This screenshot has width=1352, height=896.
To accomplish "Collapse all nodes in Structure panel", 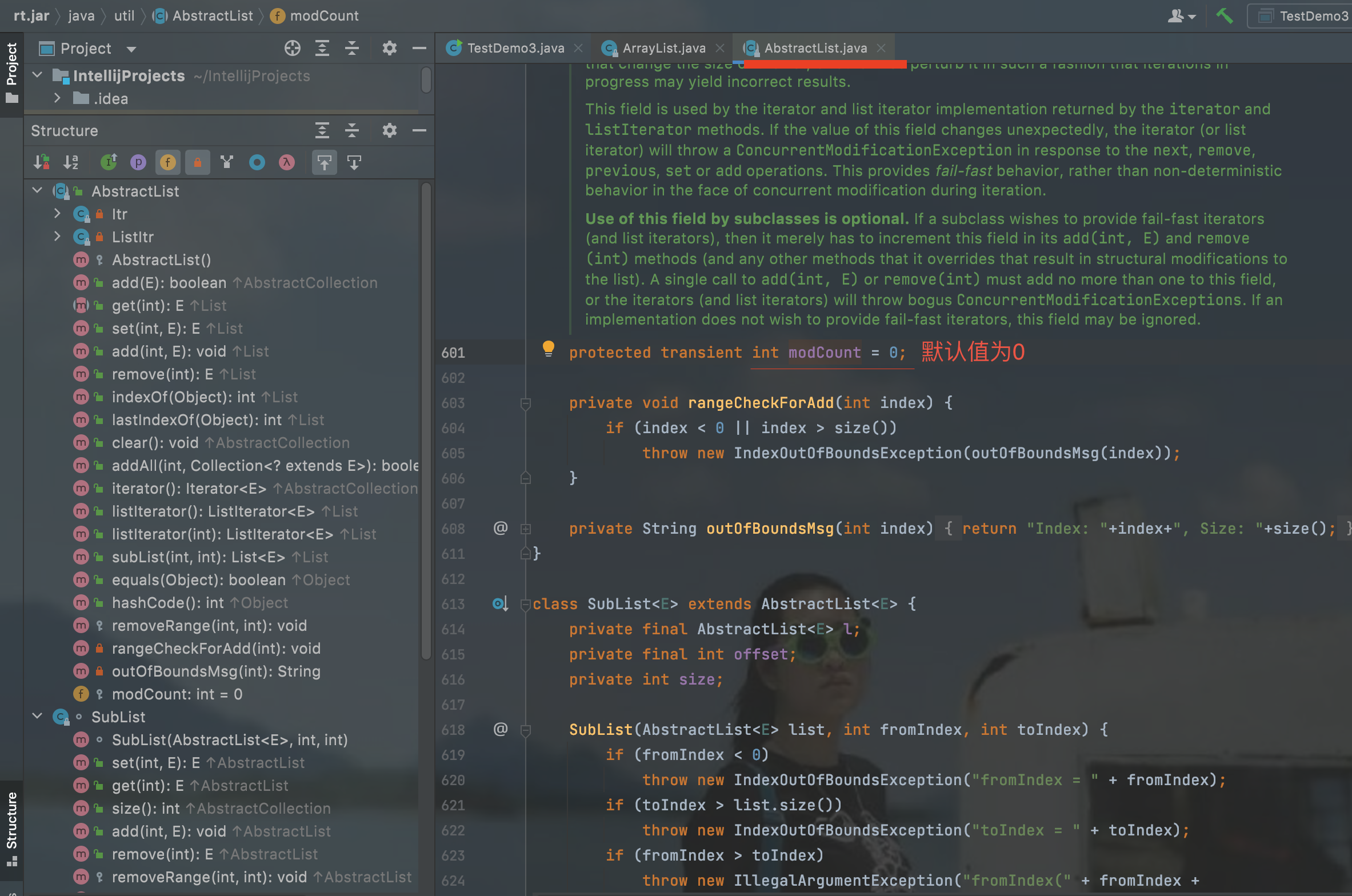I will pos(352,130).
